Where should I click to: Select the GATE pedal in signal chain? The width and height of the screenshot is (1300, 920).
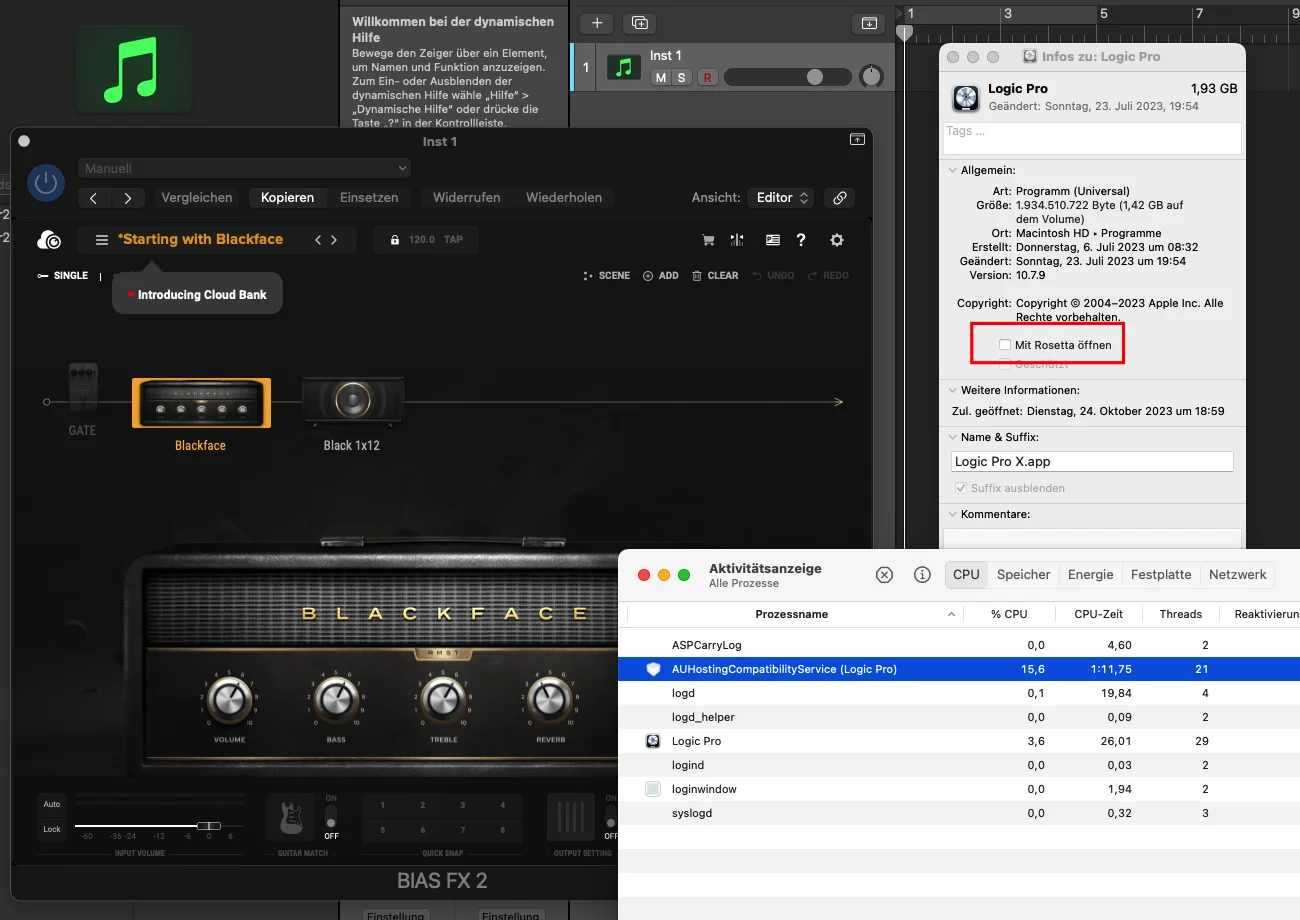[x=83, y=387]
